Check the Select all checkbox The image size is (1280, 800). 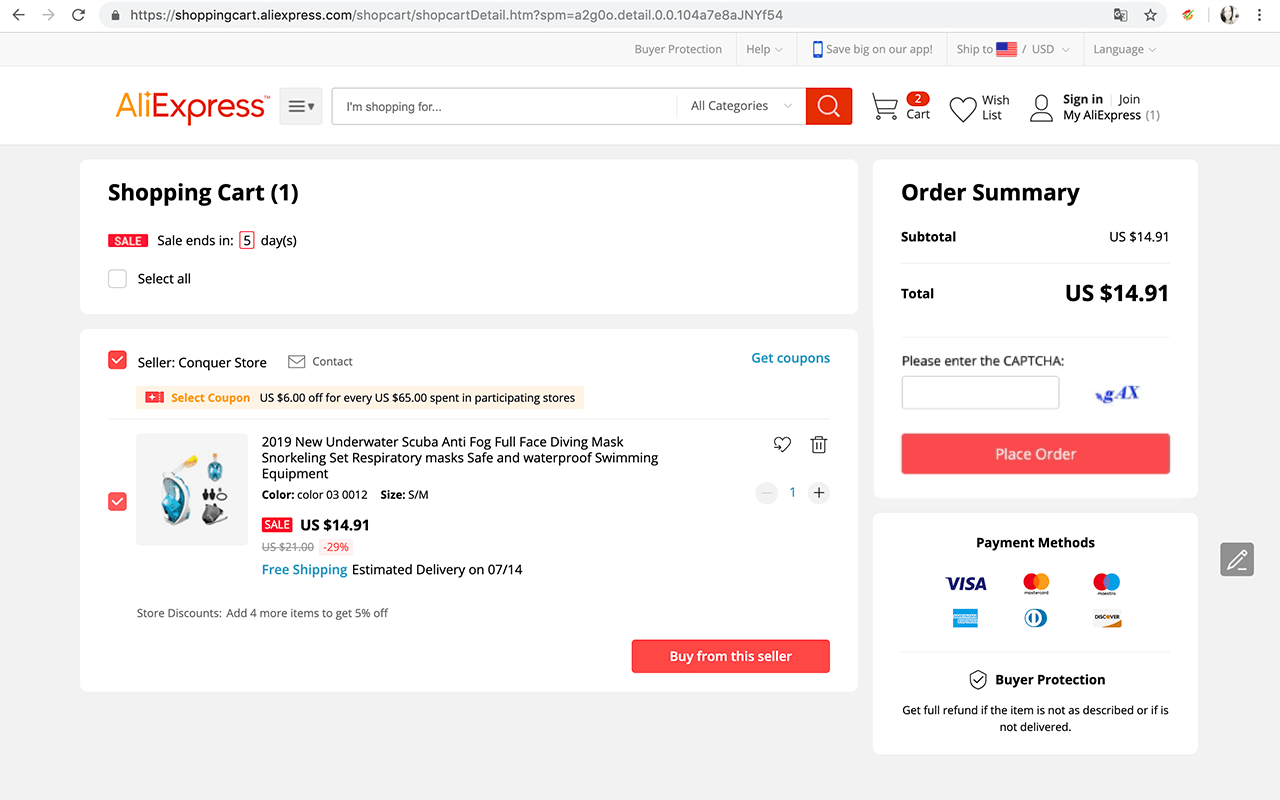click(x=118, y=279)
